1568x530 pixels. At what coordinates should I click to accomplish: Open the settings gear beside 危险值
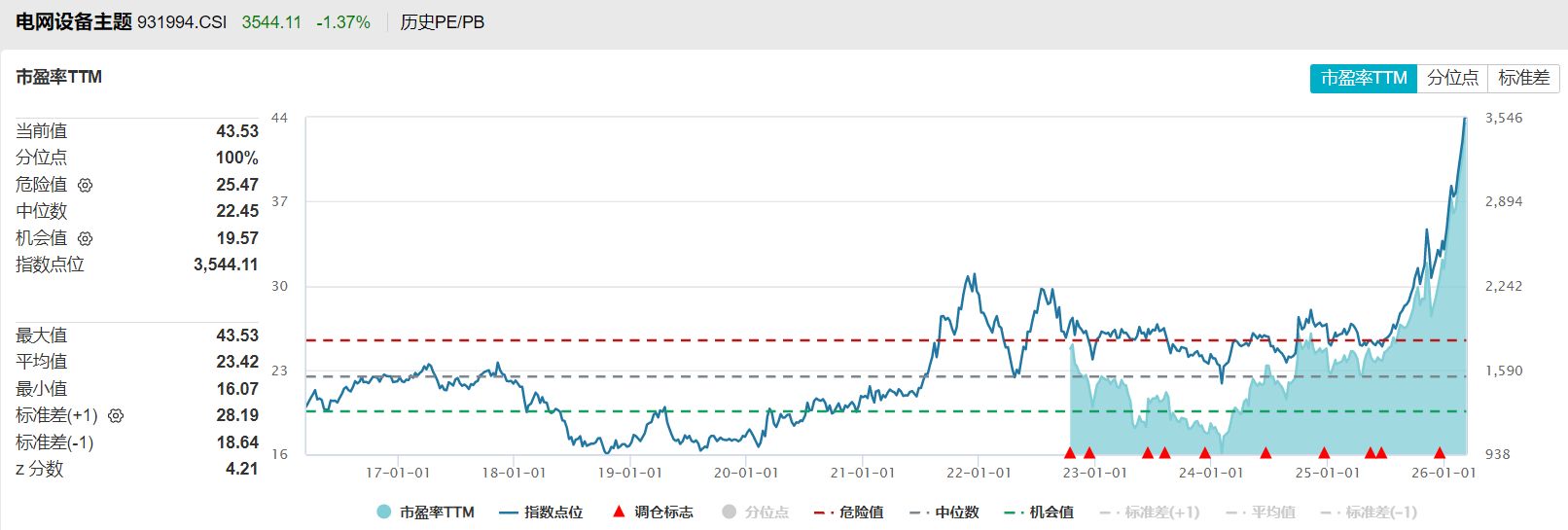85,185
